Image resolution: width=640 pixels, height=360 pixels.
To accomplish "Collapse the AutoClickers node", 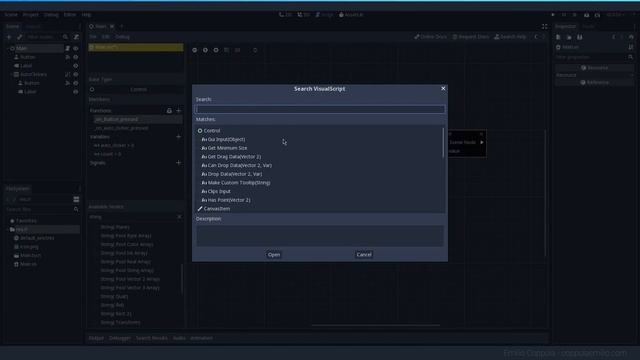I will pos(11,74).
